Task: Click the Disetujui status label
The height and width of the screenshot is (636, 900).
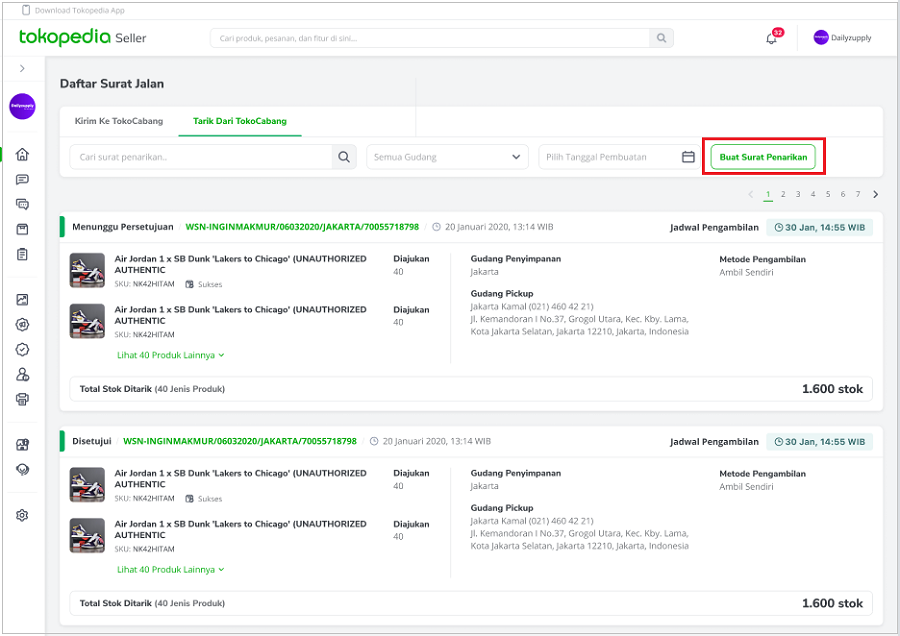Action: 92,441
